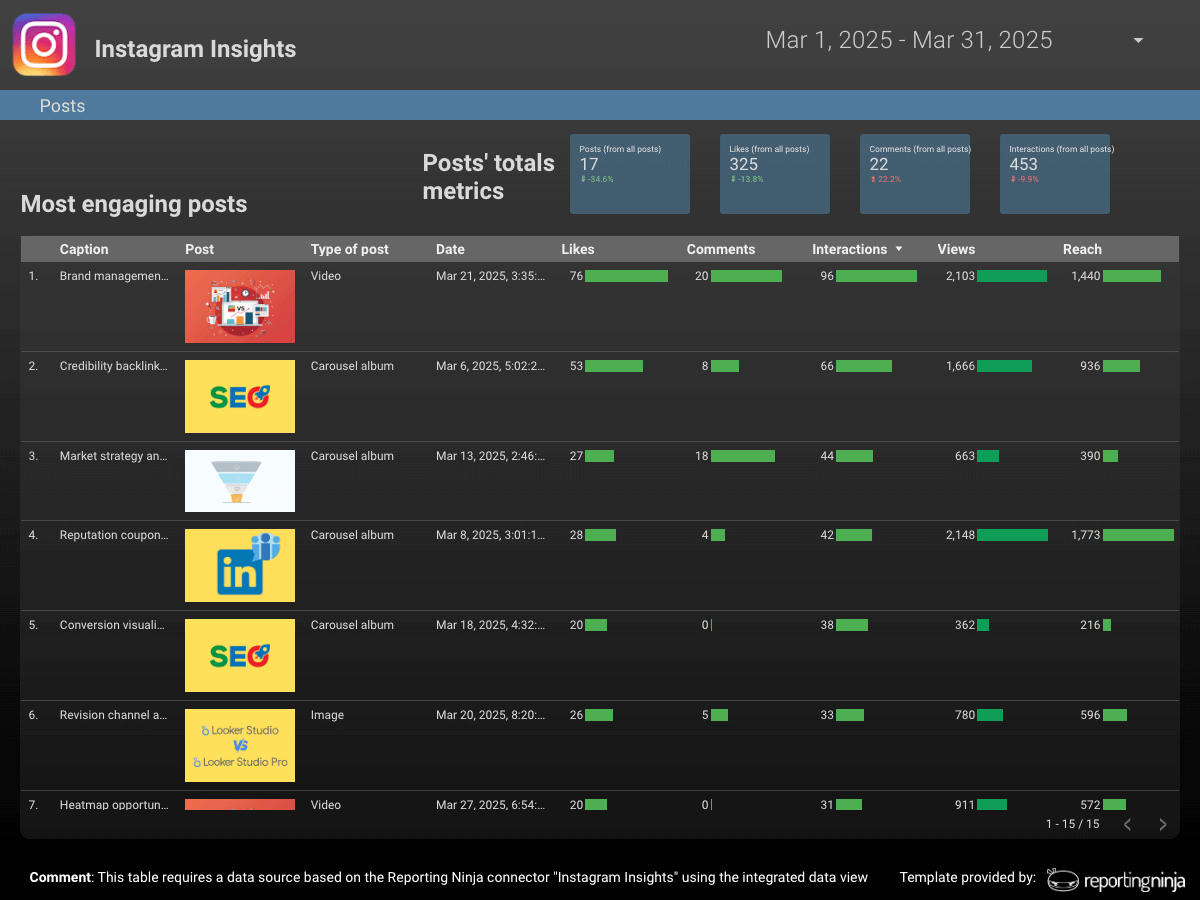Toggle sort arrow on Interactions column

(x=898, y=249)
